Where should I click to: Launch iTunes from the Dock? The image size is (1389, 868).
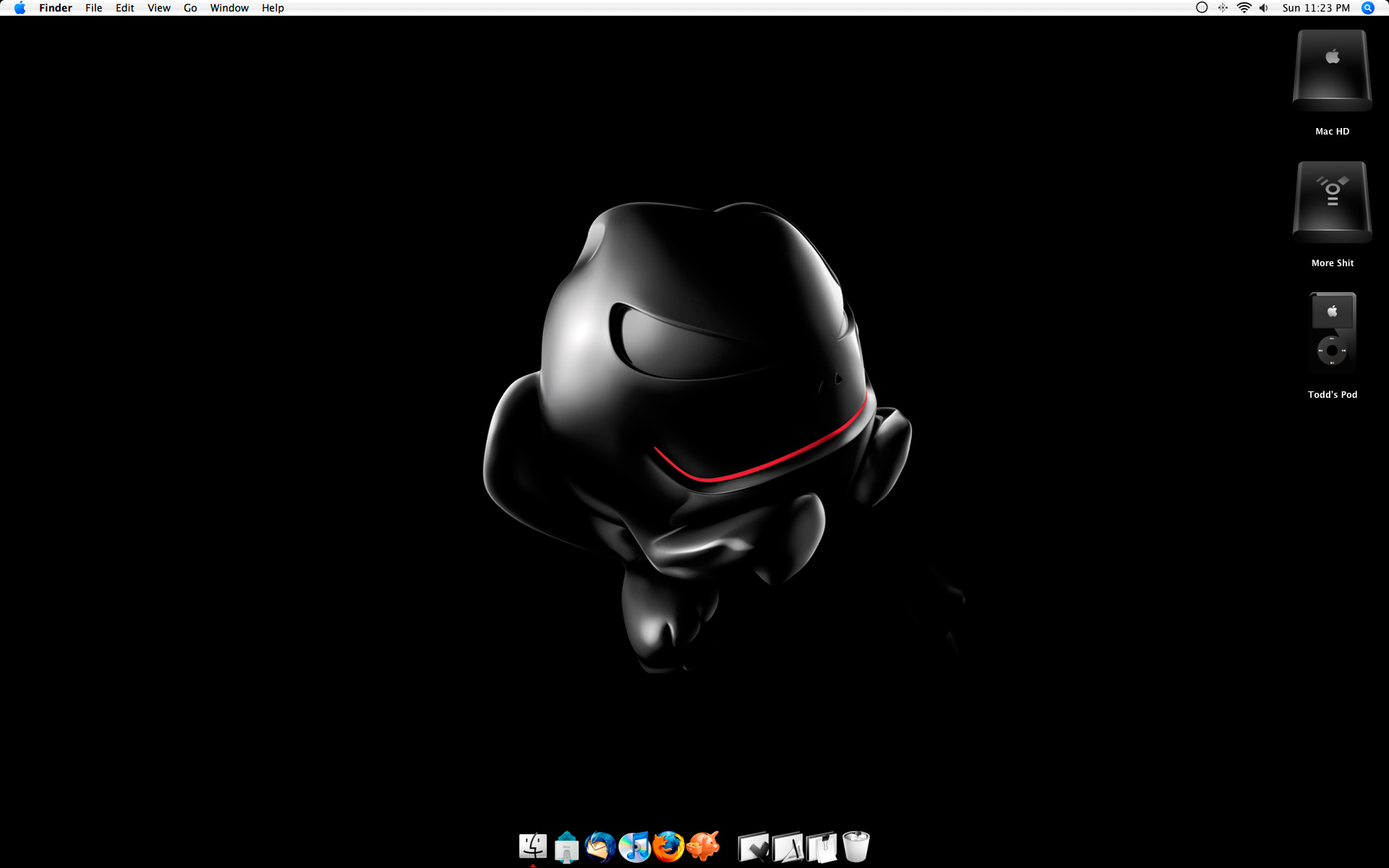[x=635, y=847]
